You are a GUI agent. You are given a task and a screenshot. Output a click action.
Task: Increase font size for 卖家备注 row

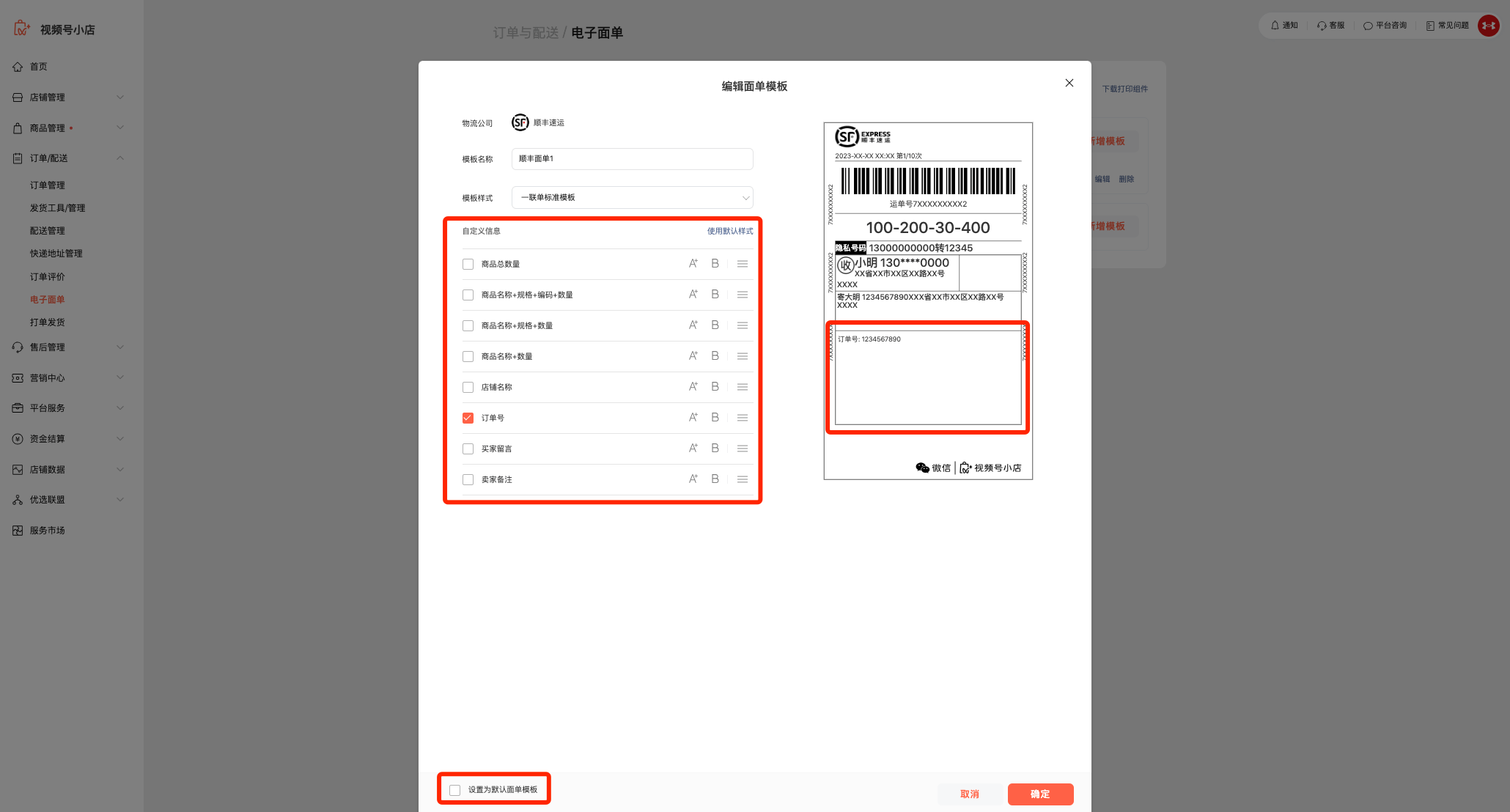(693, 479)
